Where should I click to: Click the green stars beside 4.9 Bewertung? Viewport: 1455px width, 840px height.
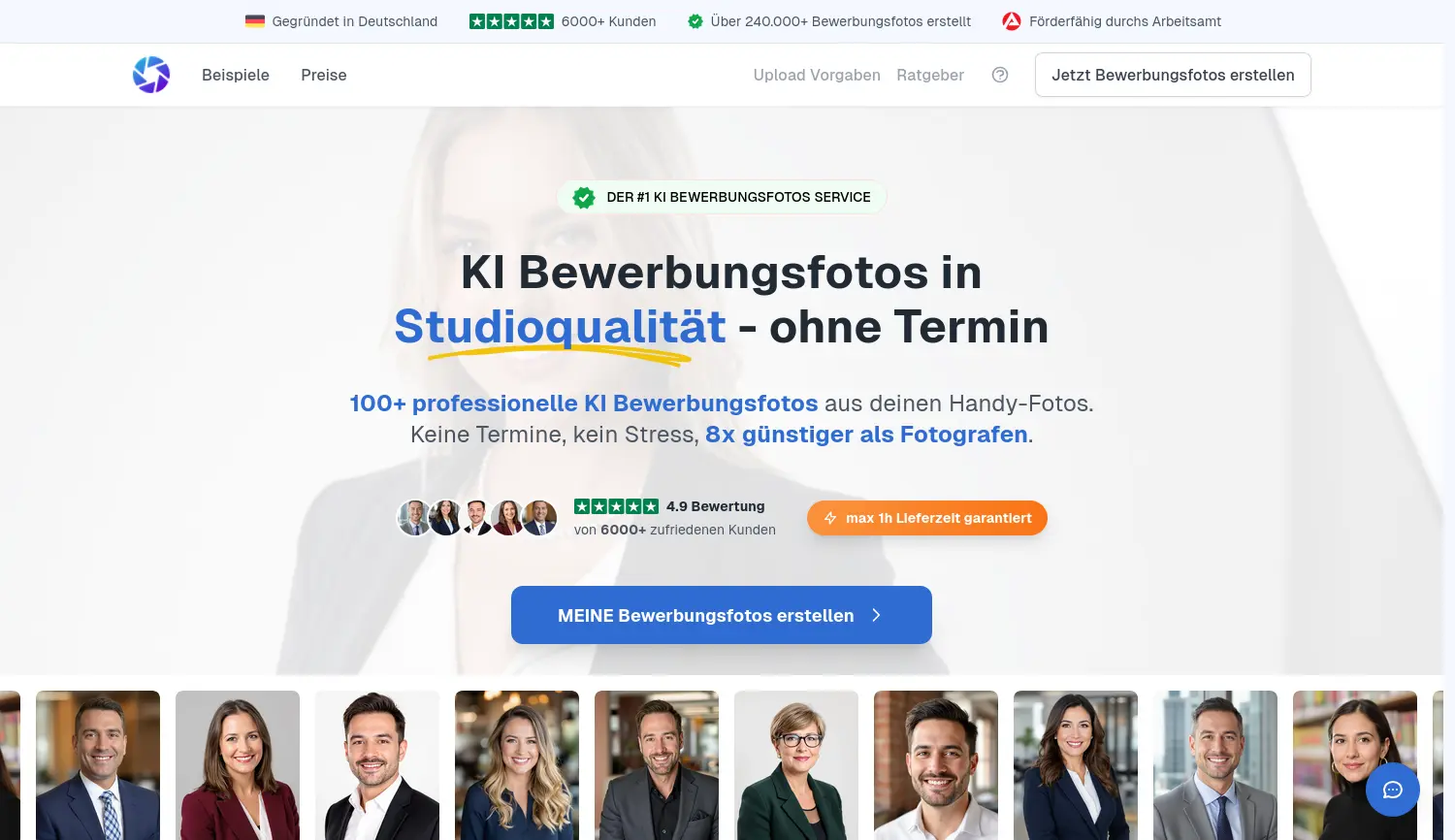(616, 506)
